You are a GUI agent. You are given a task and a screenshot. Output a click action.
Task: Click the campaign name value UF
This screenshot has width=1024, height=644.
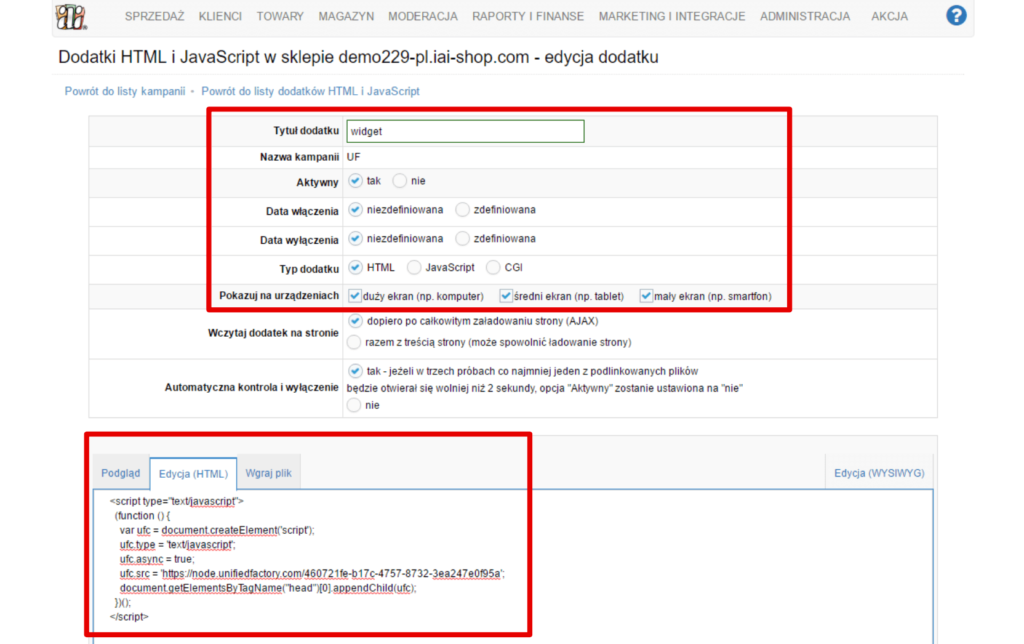click(x=353, y=157)
